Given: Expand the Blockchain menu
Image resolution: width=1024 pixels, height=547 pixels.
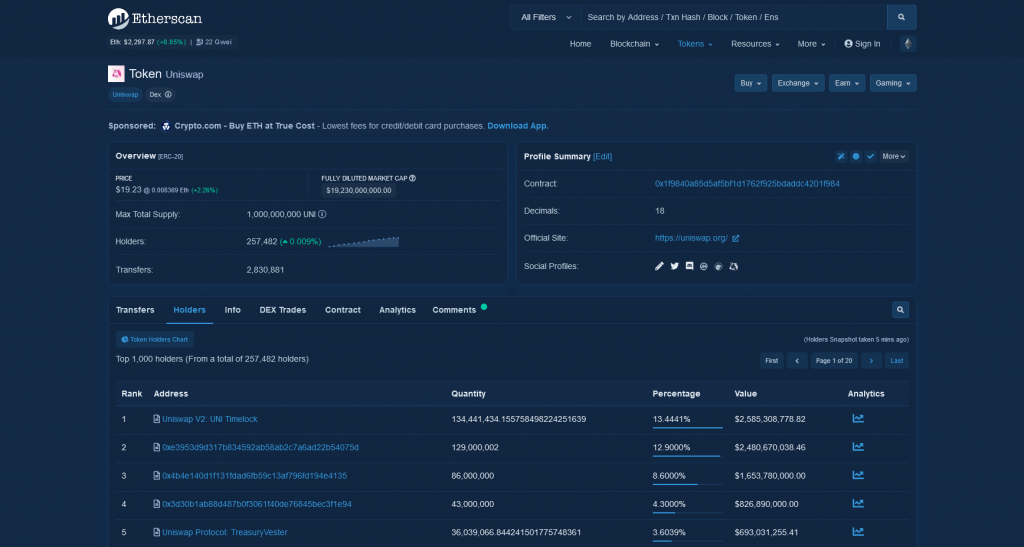Looking at the screenshot, I should click(x=634, y=44).
